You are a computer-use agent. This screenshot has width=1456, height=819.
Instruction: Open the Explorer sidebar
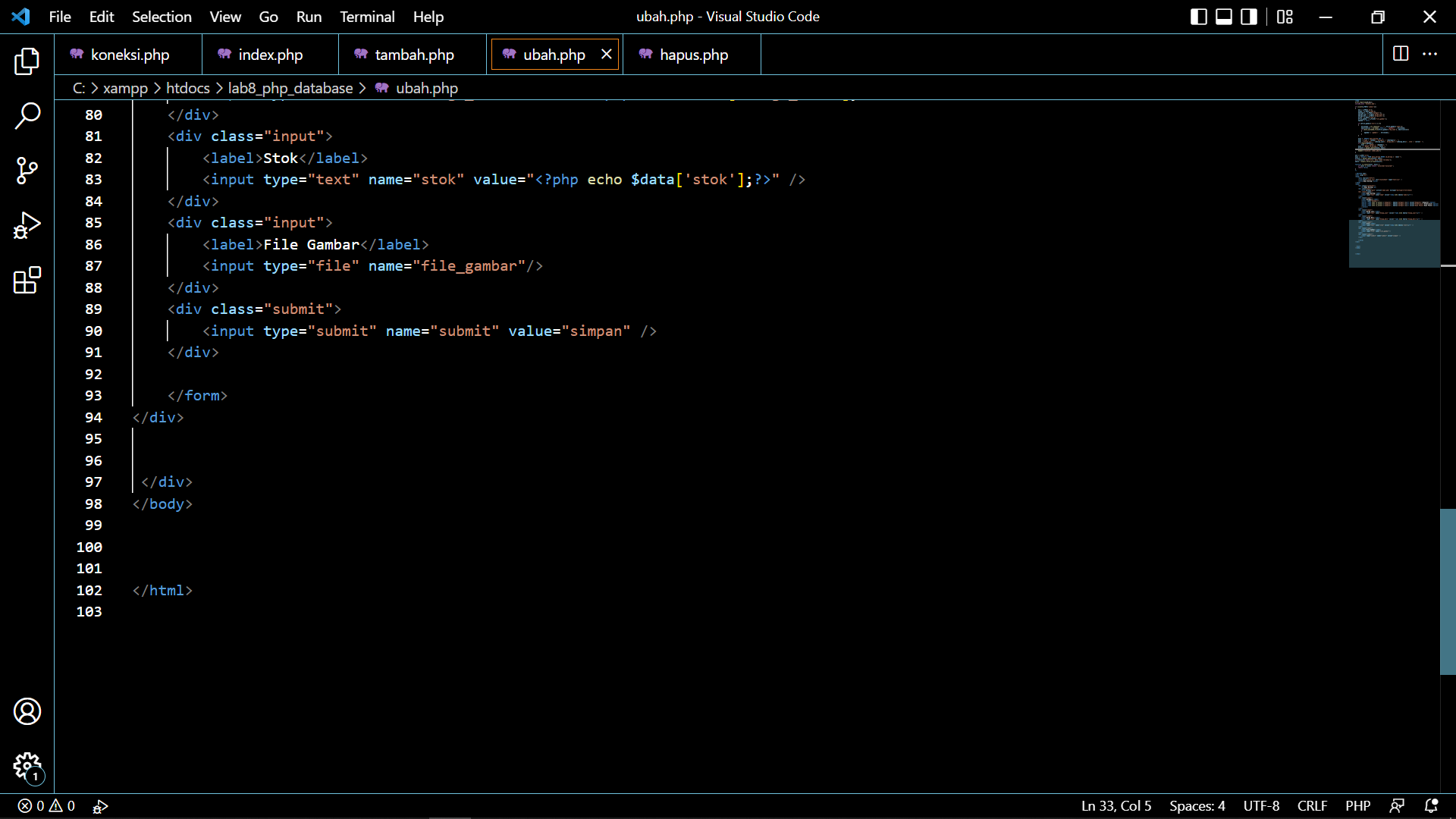[27, 61]
